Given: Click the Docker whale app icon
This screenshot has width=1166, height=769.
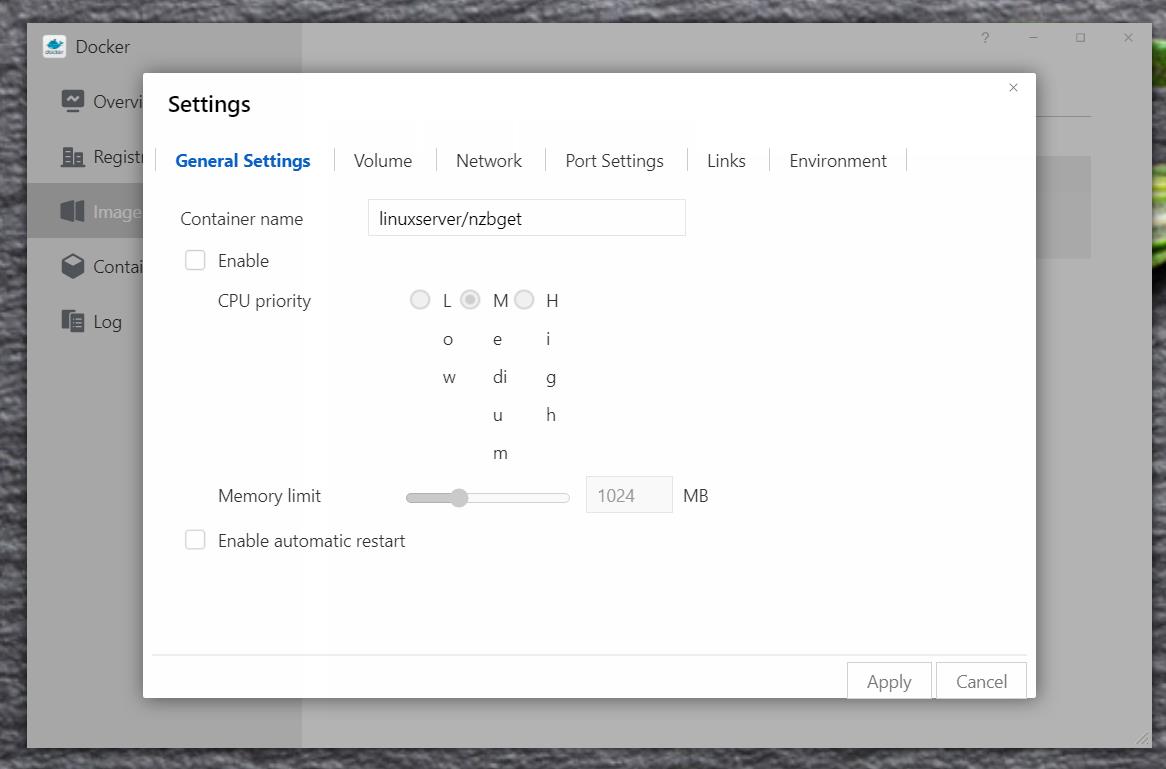Looking at the screenshot, I should [x=54, y=47].
